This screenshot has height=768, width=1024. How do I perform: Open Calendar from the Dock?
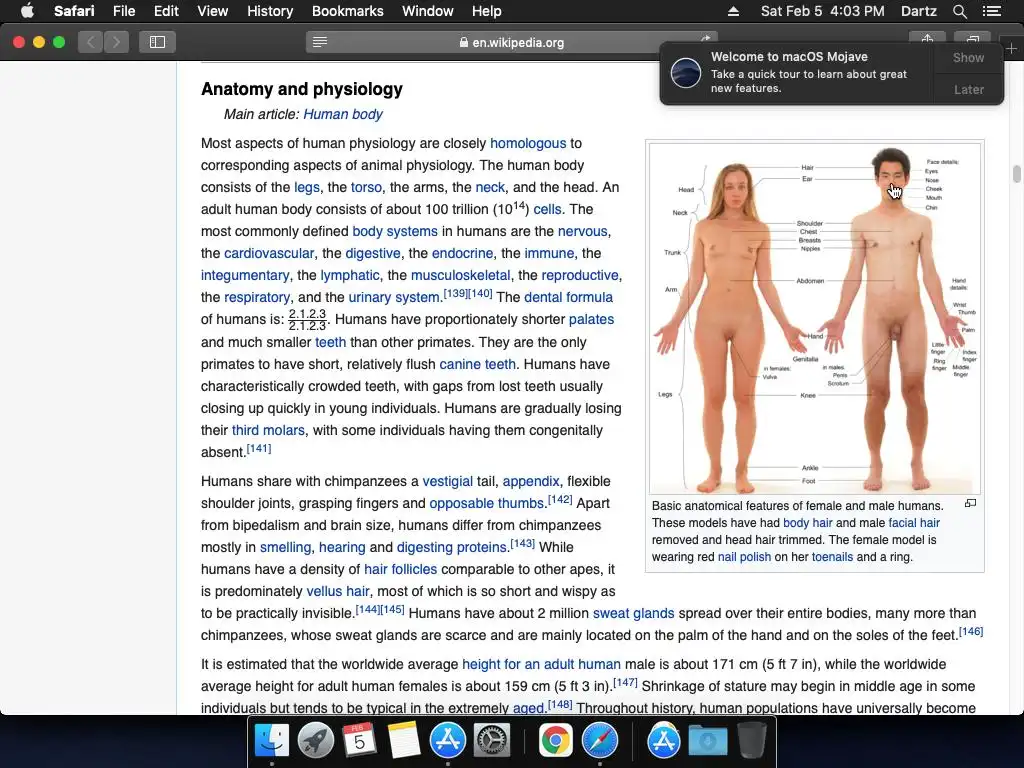[359, 741]
